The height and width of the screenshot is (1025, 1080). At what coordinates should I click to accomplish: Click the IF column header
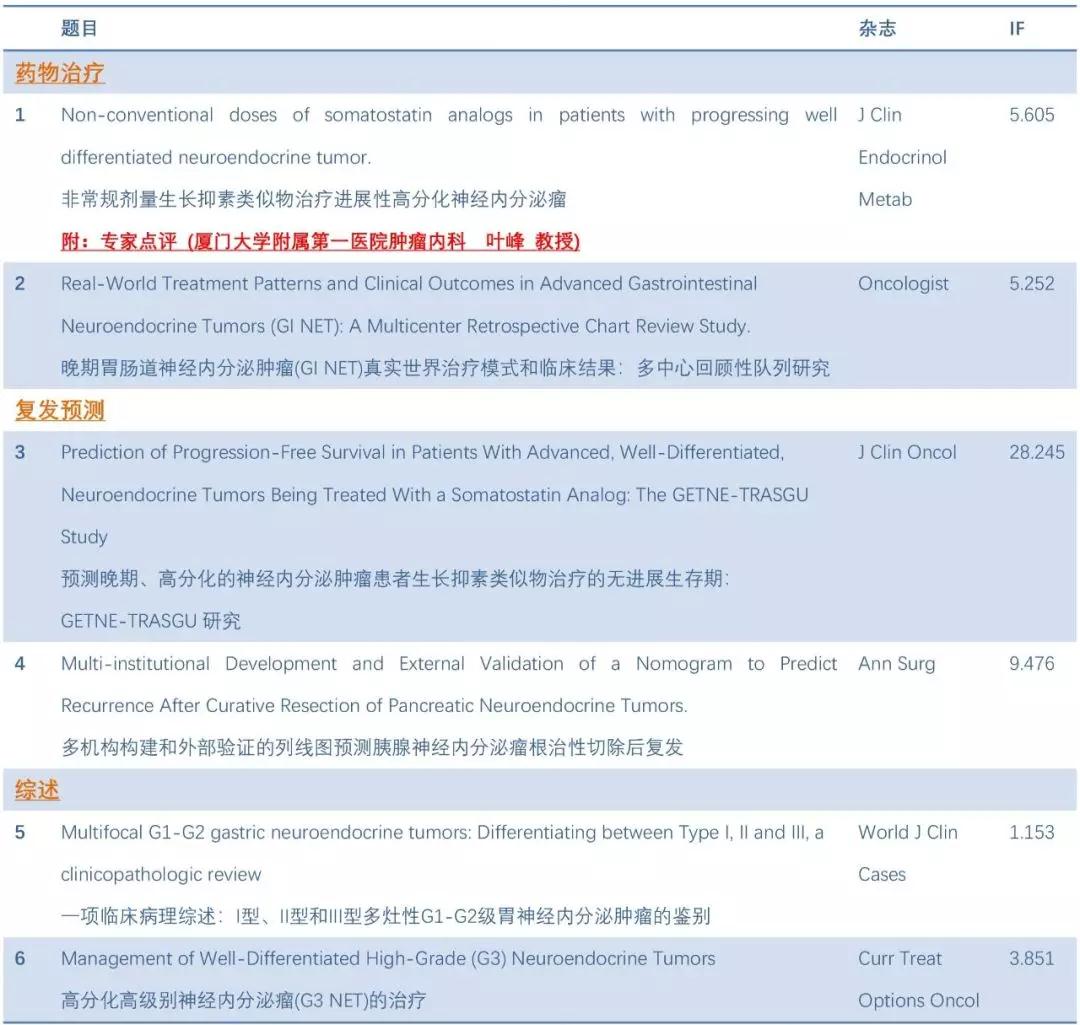coord(1016,29)
